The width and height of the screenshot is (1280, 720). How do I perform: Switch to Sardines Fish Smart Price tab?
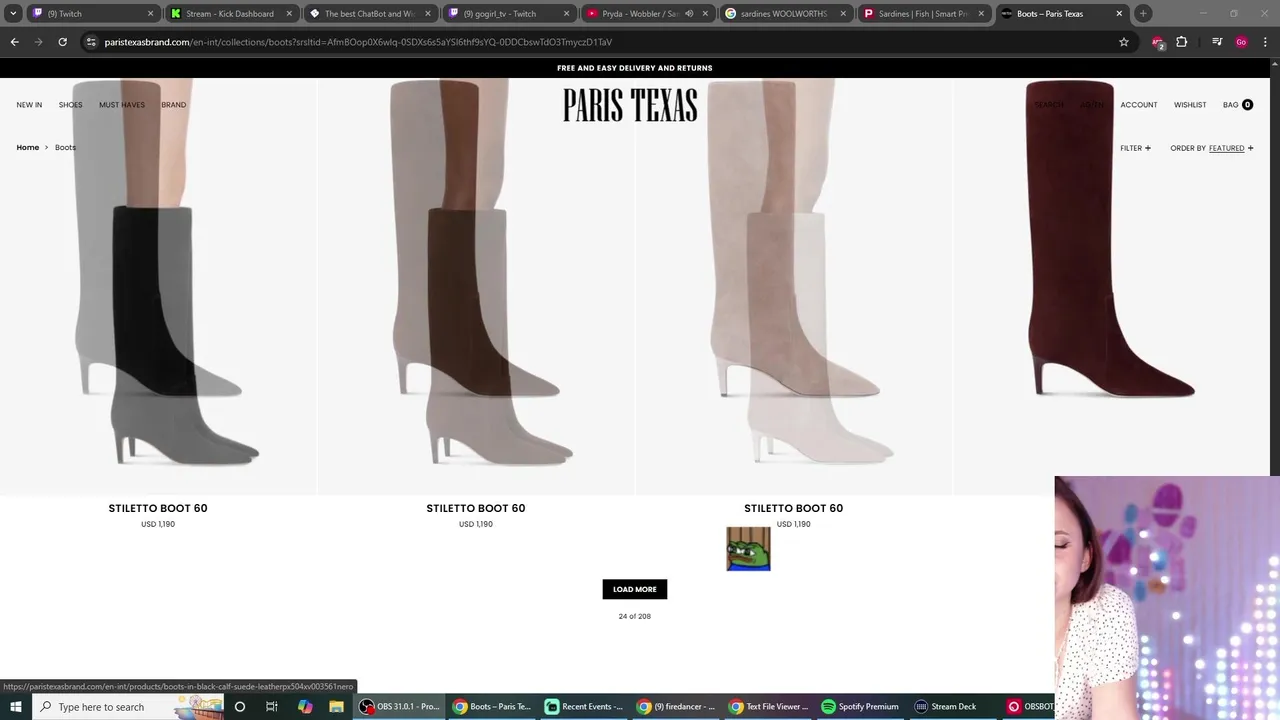(x=924, y=14)
